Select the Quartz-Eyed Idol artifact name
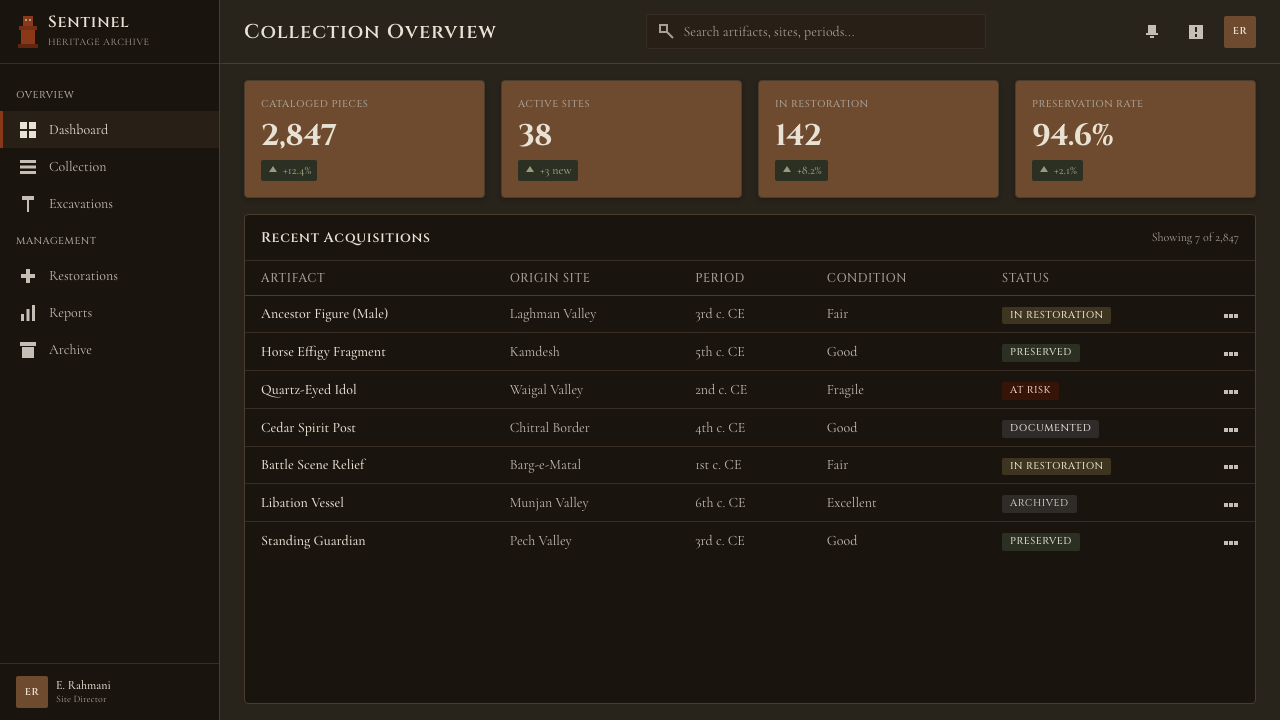Viewport: 1280px width, 720px height. click(308, 390)
